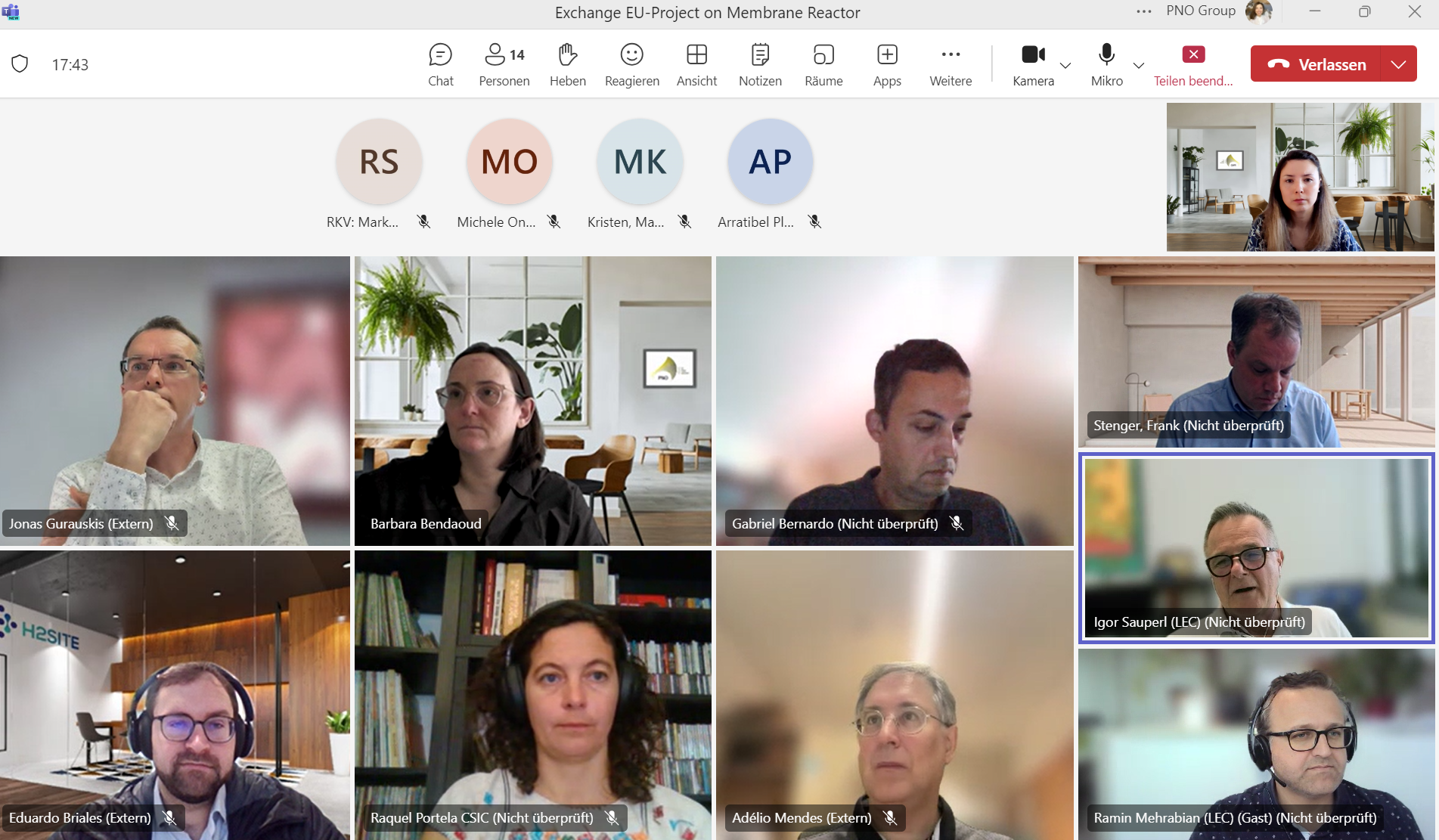
Task: Expand Mikro audio options chevron
Action: 1139,66
